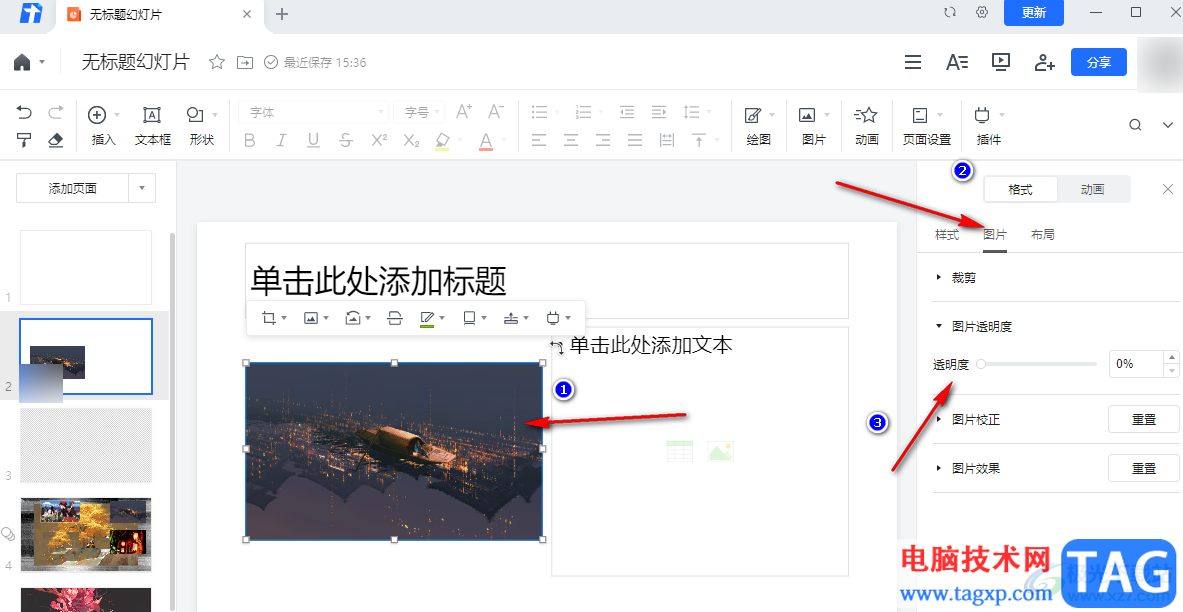Align text left
Screen dimensions: 1183x612
pyautogui.click(x=539, y=140)
